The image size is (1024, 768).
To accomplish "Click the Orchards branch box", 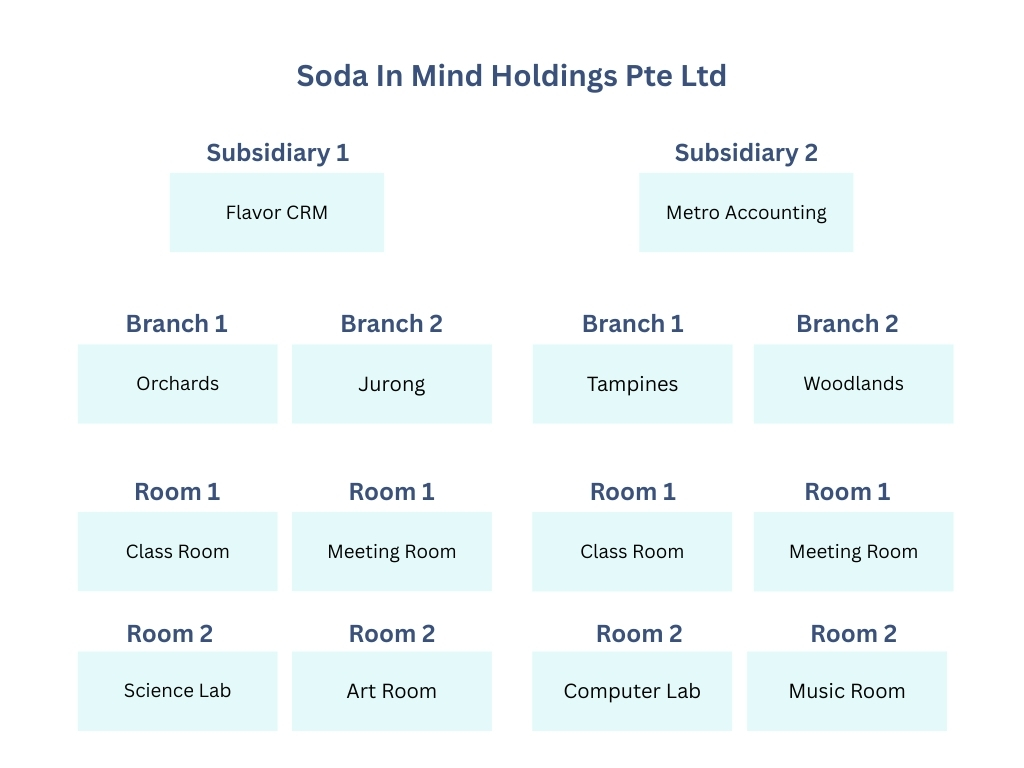I will pyautogui.click(x=178, y=384).
